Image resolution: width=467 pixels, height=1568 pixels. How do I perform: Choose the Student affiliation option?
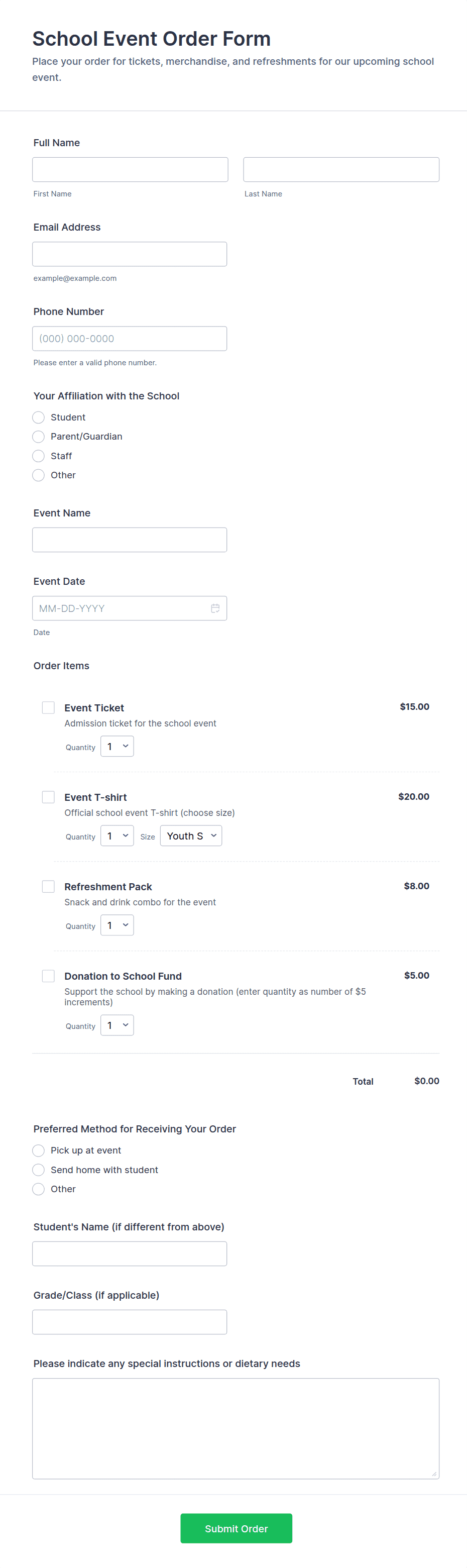coord(38,417)
